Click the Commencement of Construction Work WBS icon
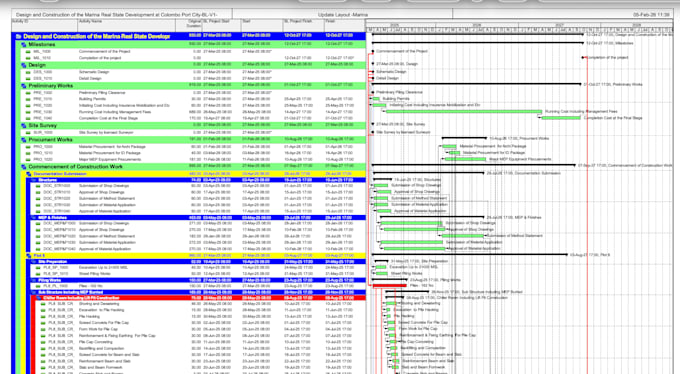This screenshot has width=680, height=374. [24, 167]
